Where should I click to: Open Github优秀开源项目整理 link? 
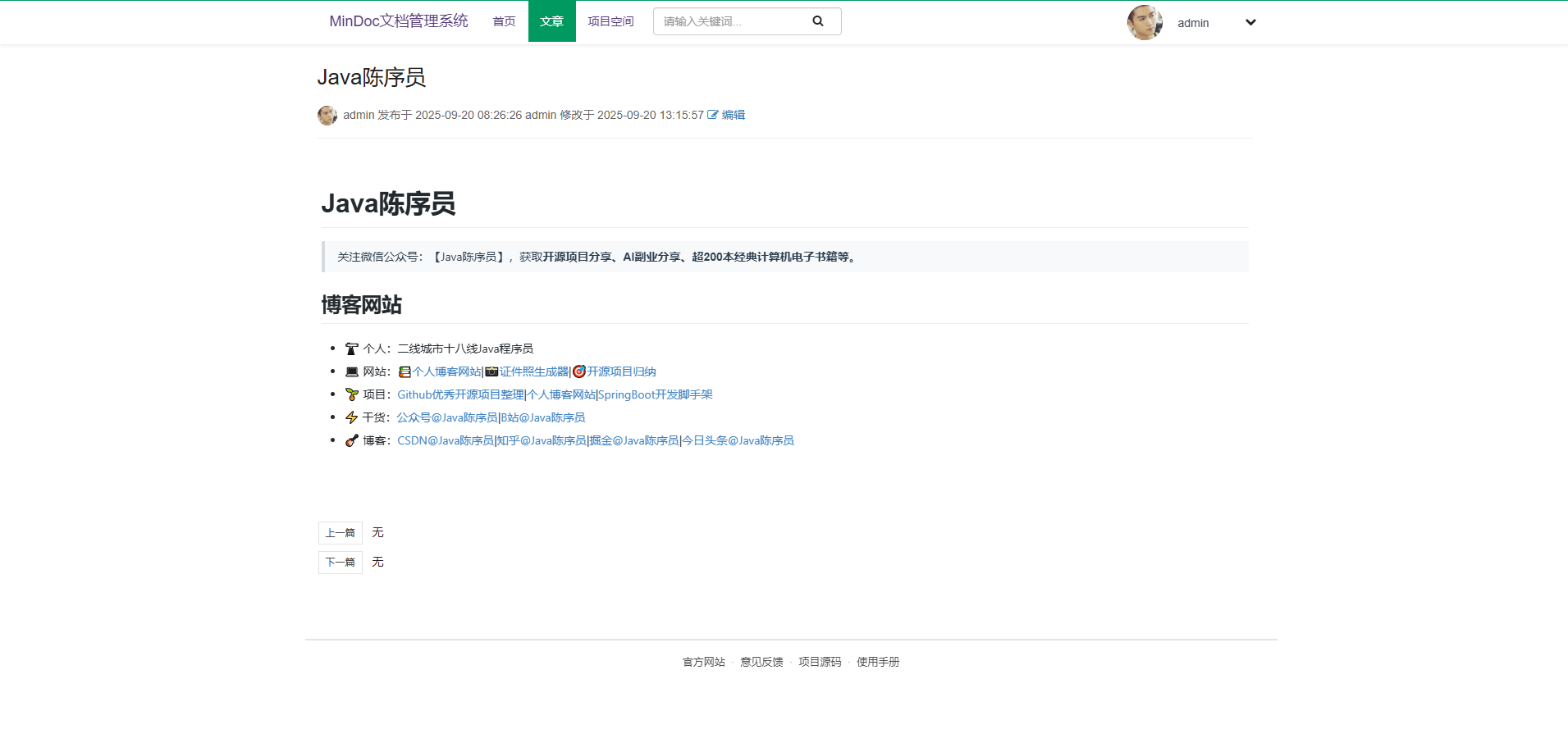tap(460, 394)
